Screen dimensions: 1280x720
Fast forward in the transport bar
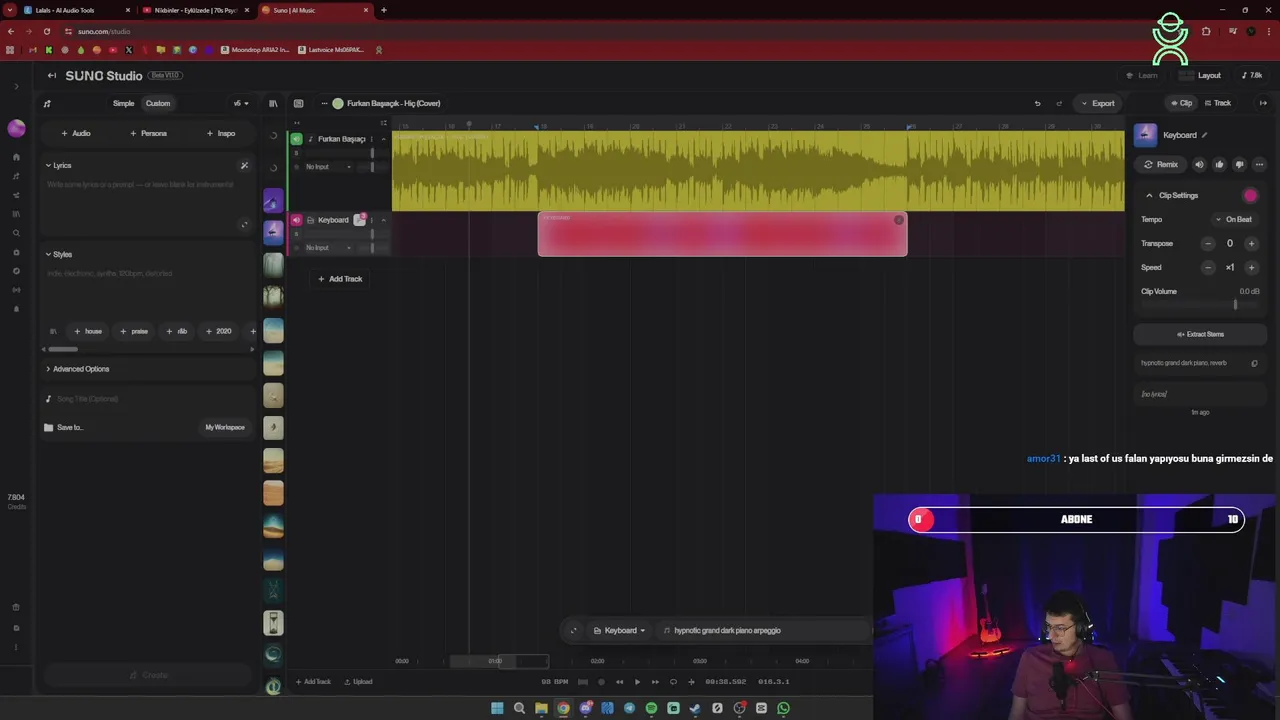tap(655, 682)
